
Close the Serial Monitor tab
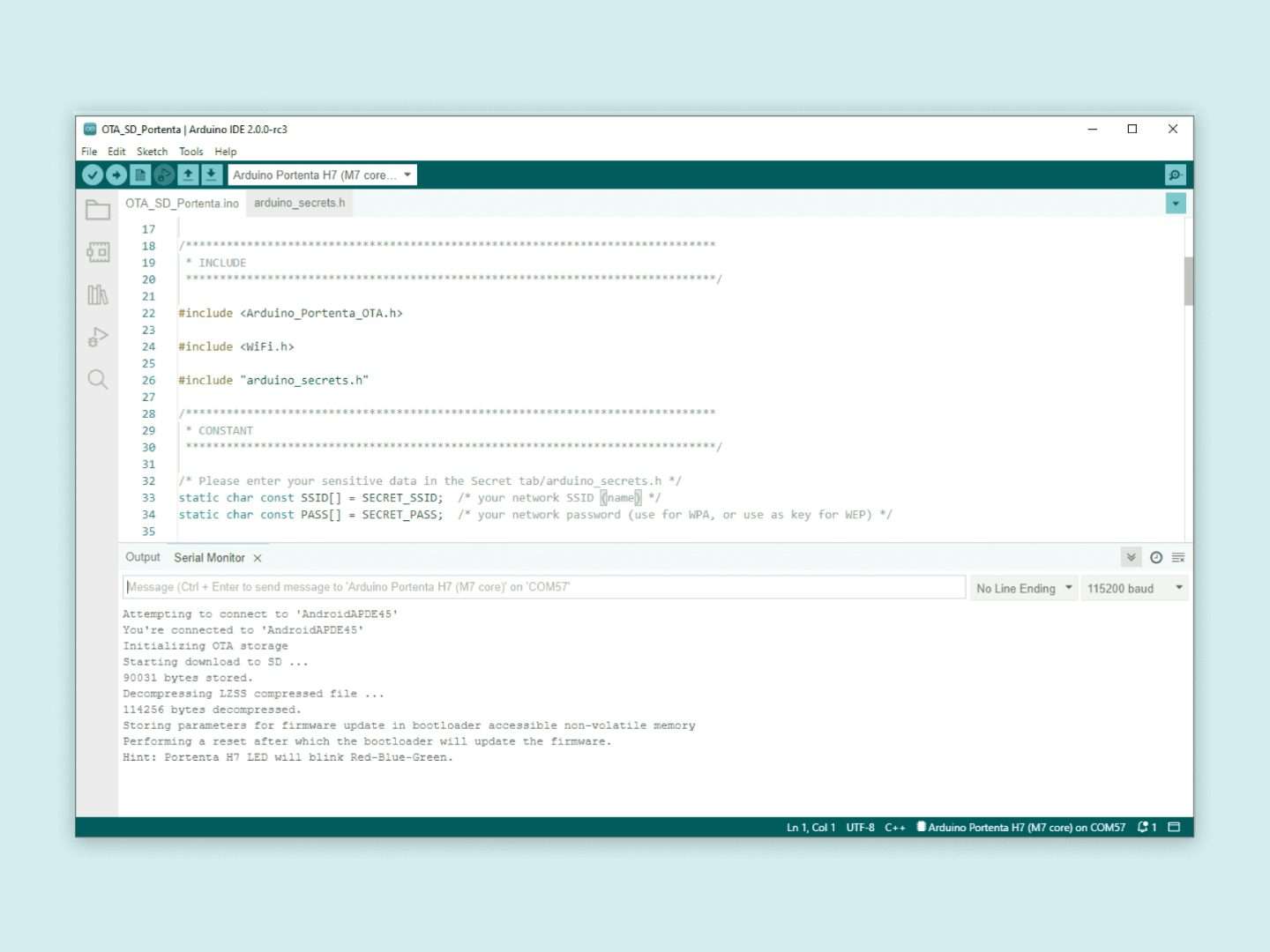[258, 558]
